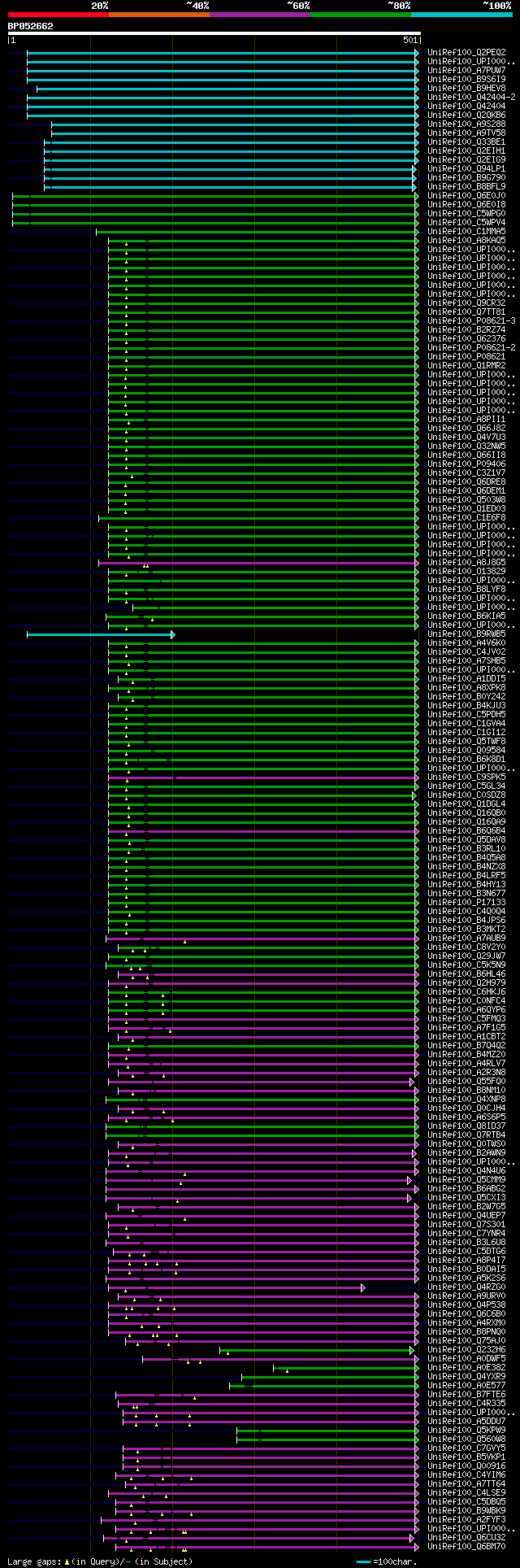Open hit UniRef100_Q42404-2
Screen dimensions: 520x1568
point(472,97)
